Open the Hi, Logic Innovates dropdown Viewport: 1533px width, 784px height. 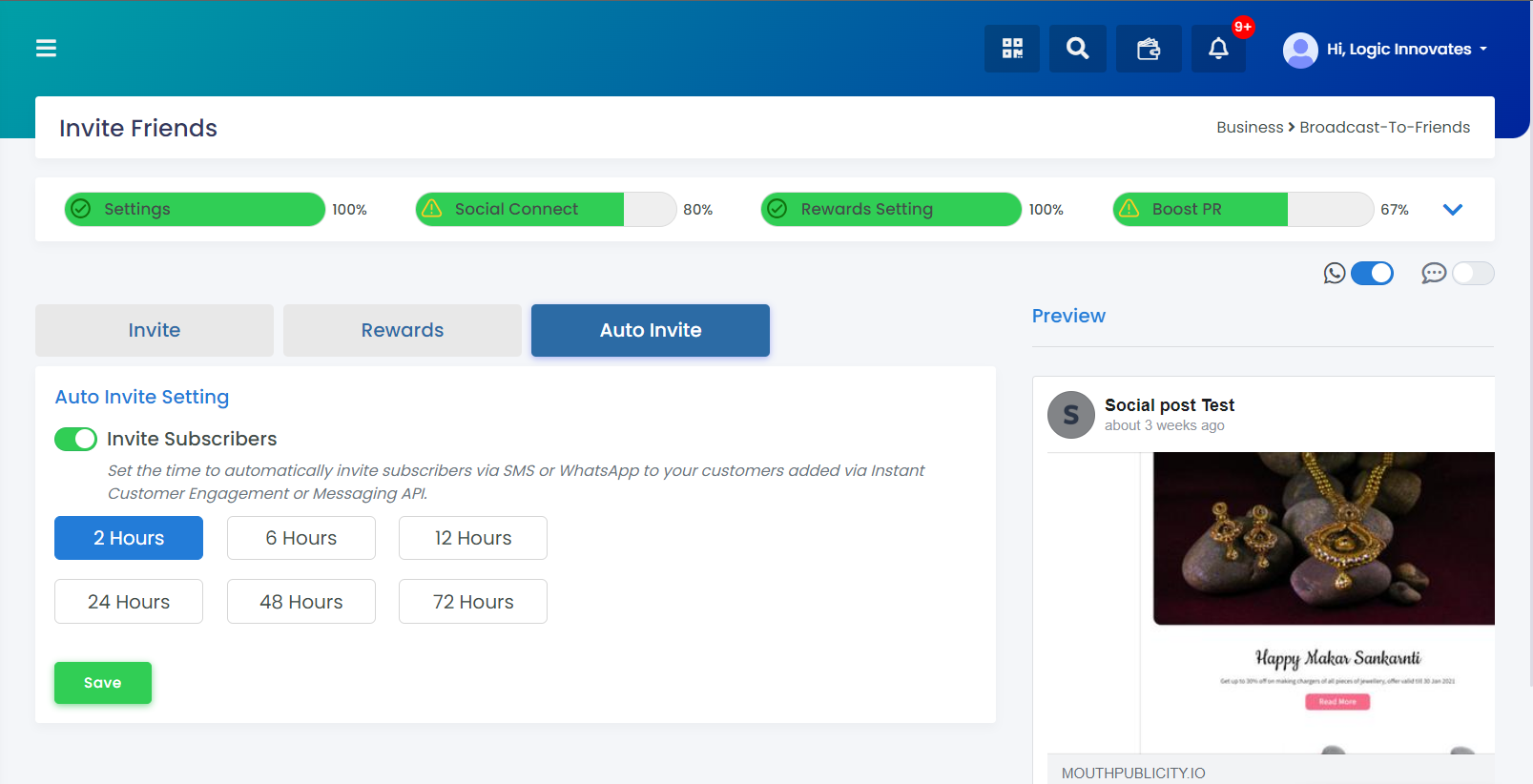[1406, 49]
